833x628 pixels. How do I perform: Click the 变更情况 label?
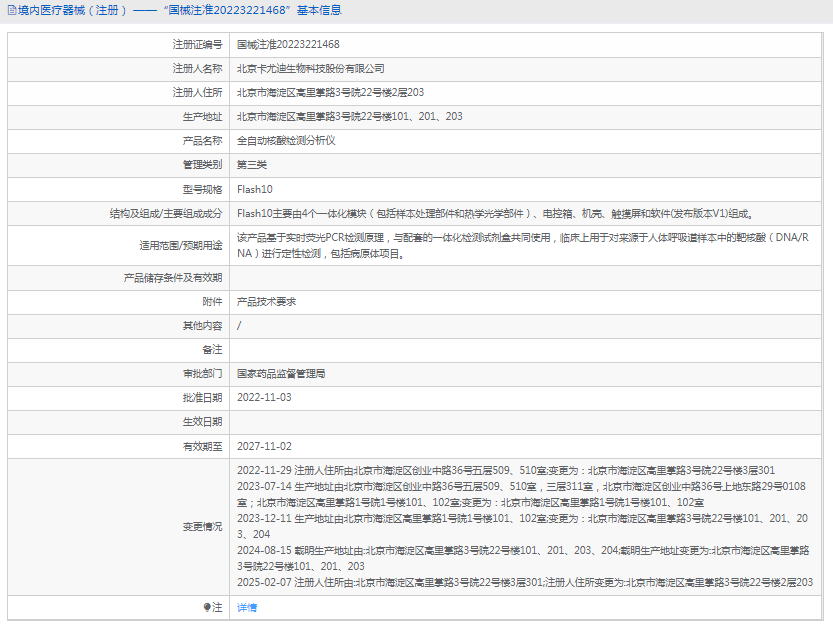point(202,527)
